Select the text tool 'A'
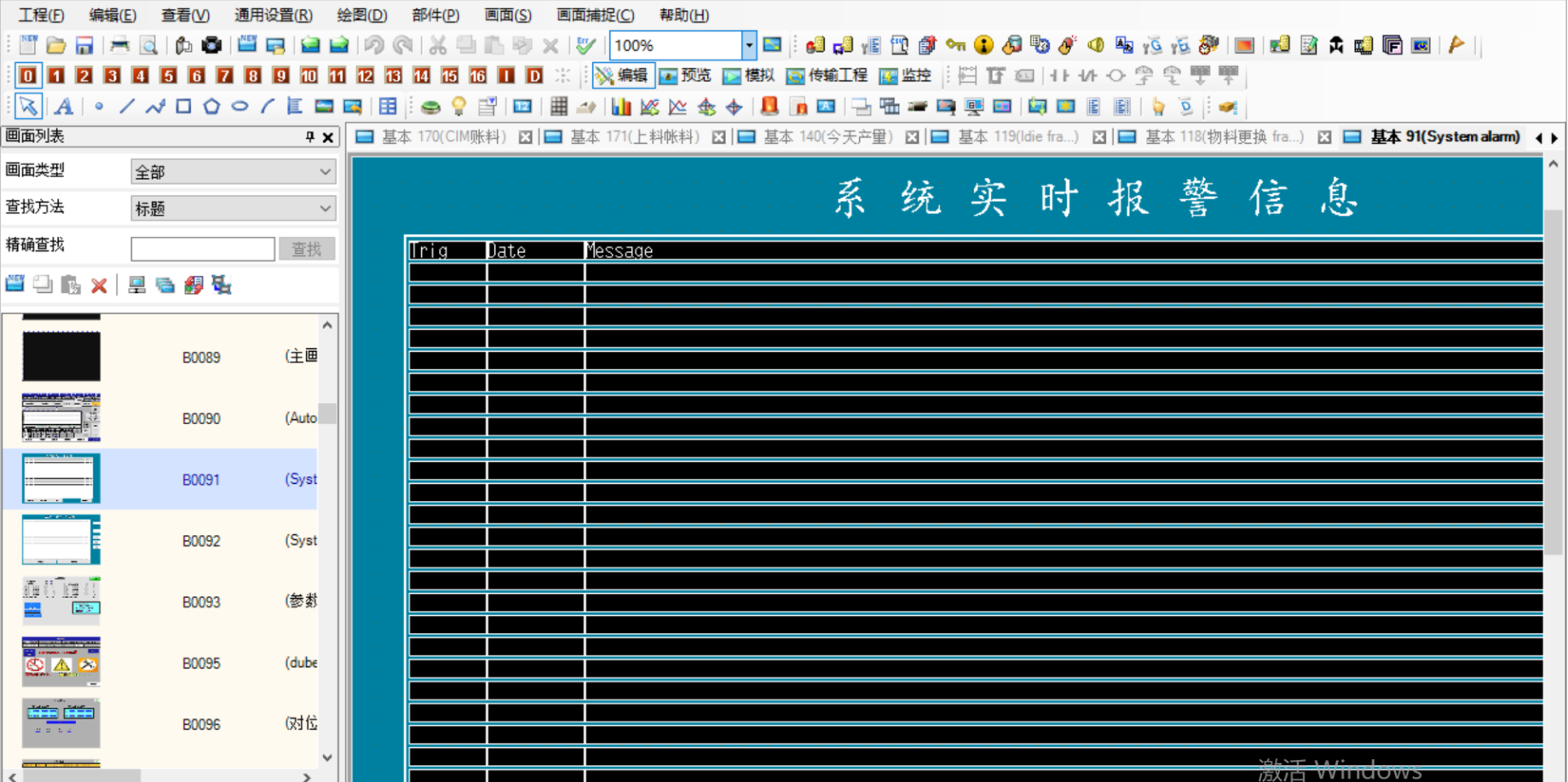1568x782 pixels. click(63, 106)
